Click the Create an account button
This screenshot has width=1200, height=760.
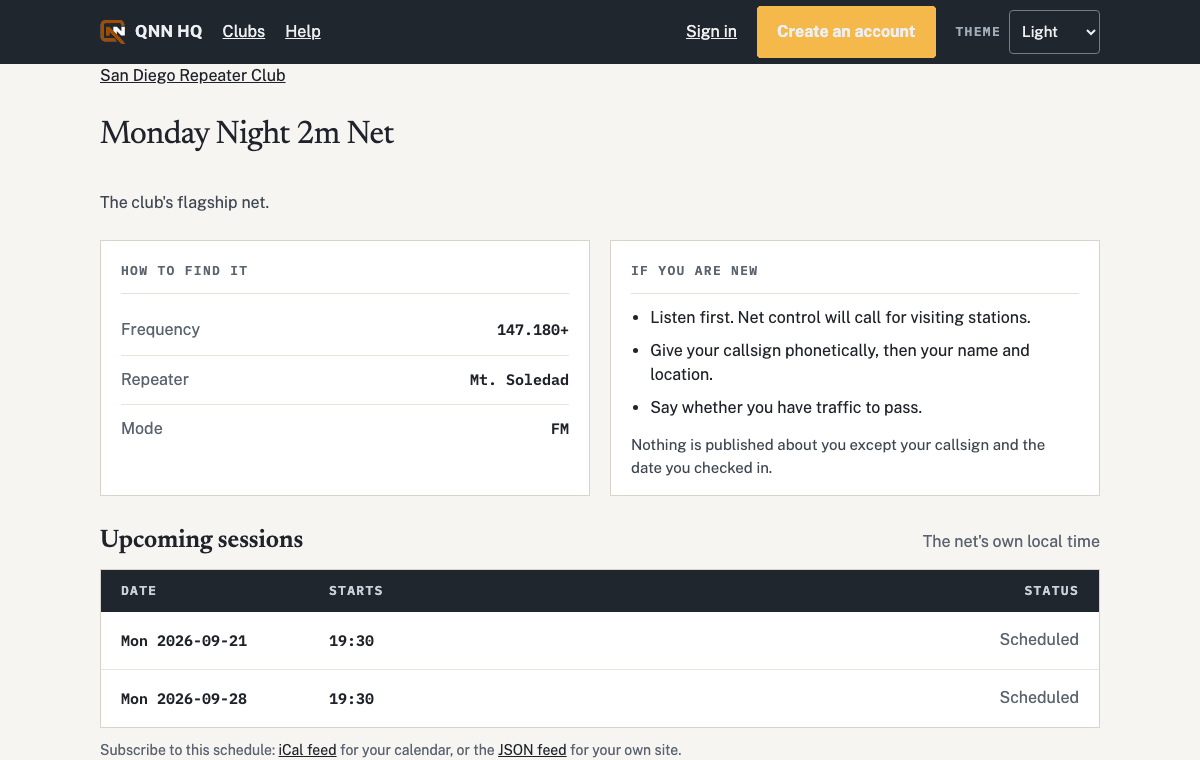tap(846, 32)
